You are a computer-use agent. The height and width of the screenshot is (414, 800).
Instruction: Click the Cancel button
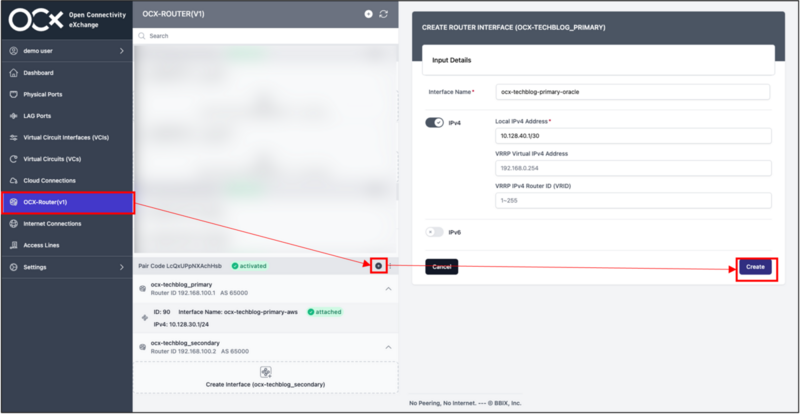(x=442, y=267)
